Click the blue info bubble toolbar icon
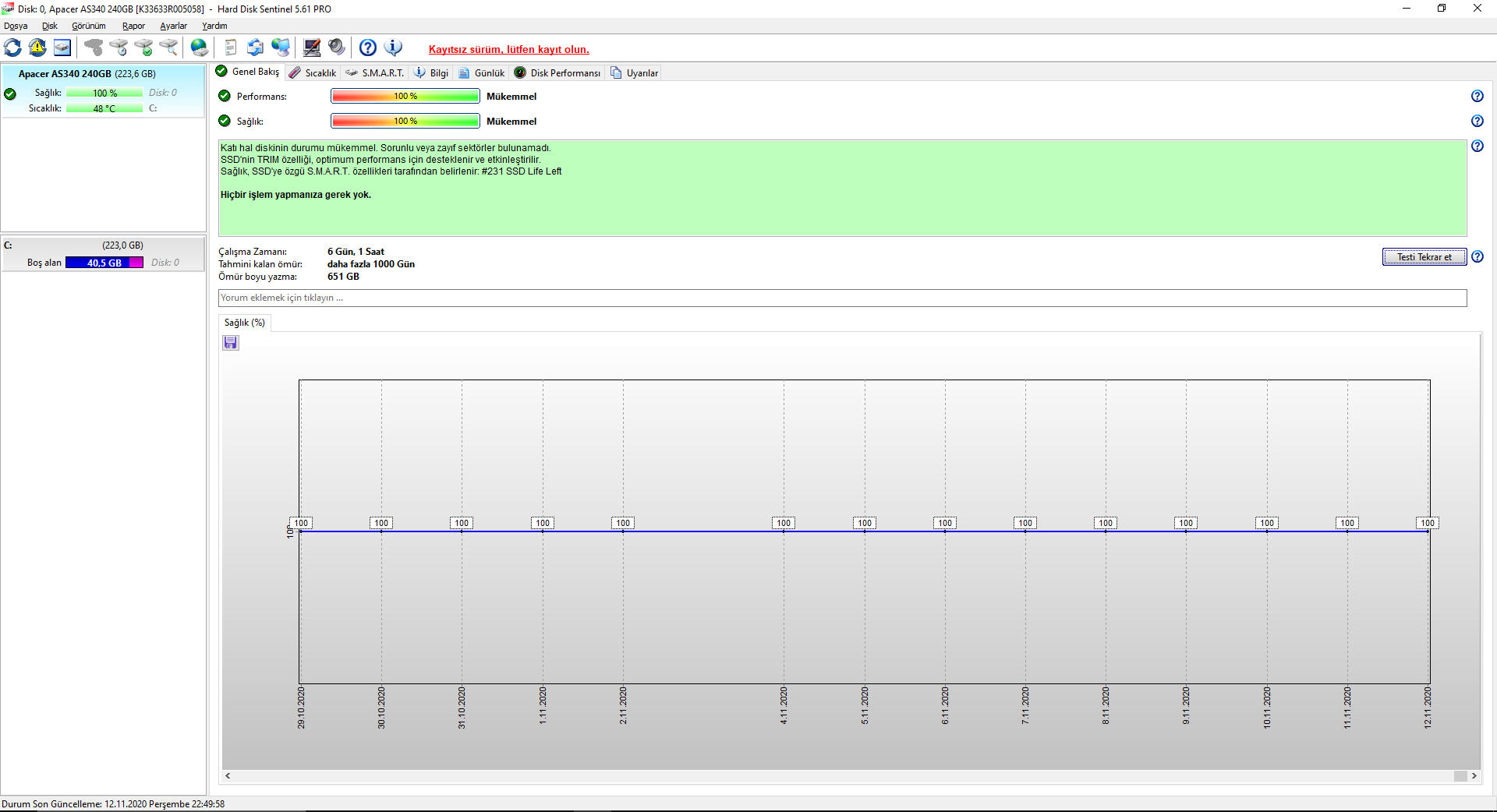Viewport: 1497px width, 812px height. (x=393, y=48)
